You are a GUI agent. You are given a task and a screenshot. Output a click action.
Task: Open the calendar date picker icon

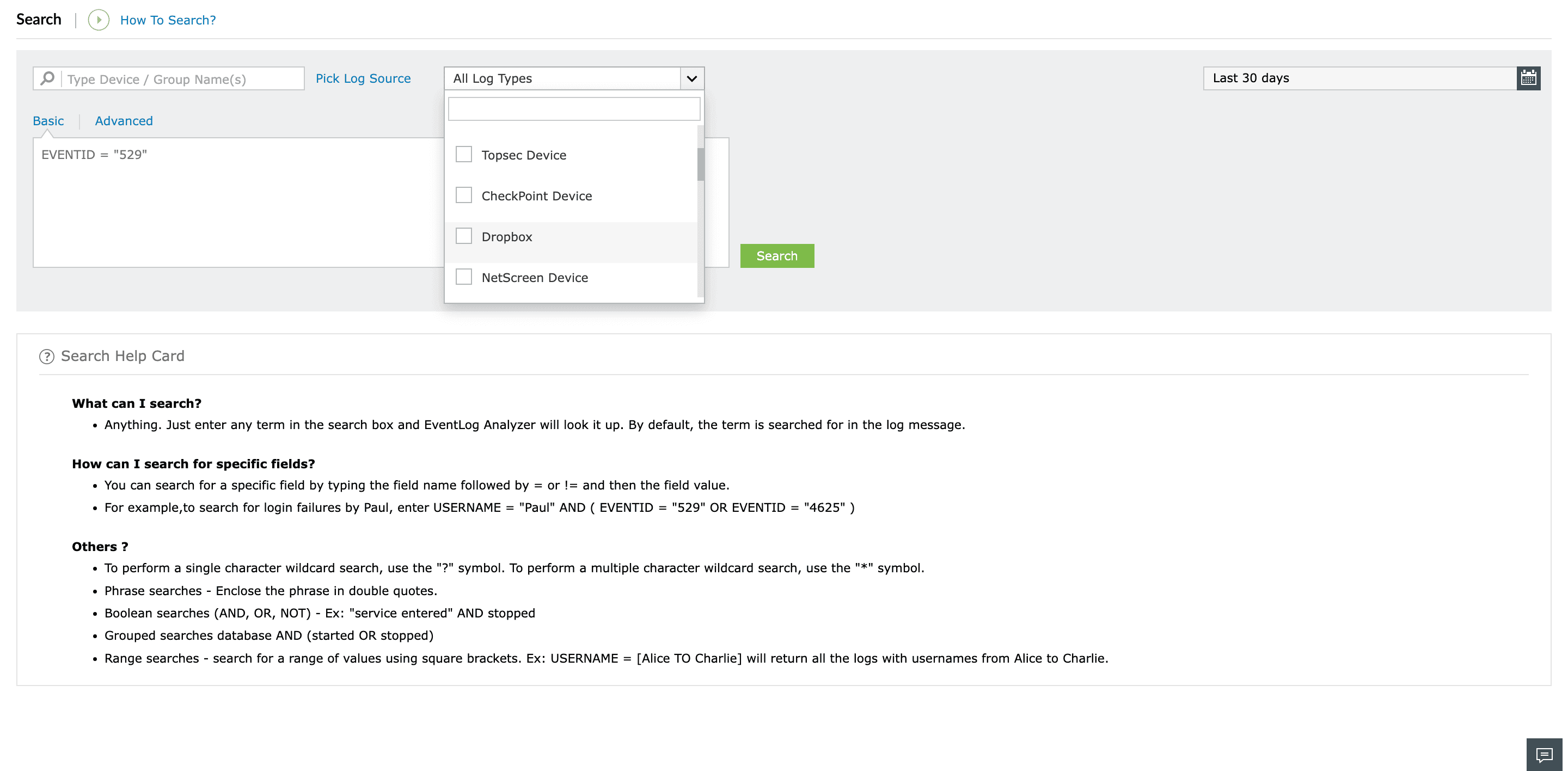(1528, 78)
